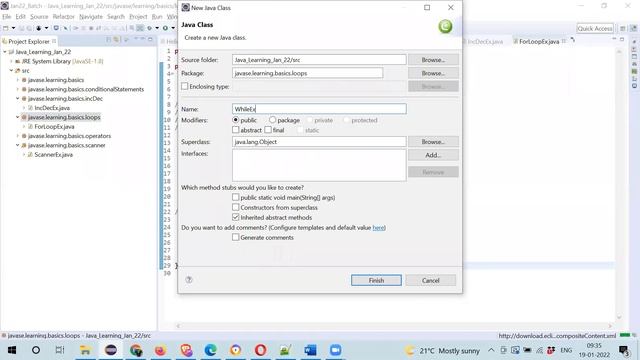The width and height of the screenshot is (640, 360).
Task: Open Opera browser from the taskbar
Action: click(x=260, y=350)
